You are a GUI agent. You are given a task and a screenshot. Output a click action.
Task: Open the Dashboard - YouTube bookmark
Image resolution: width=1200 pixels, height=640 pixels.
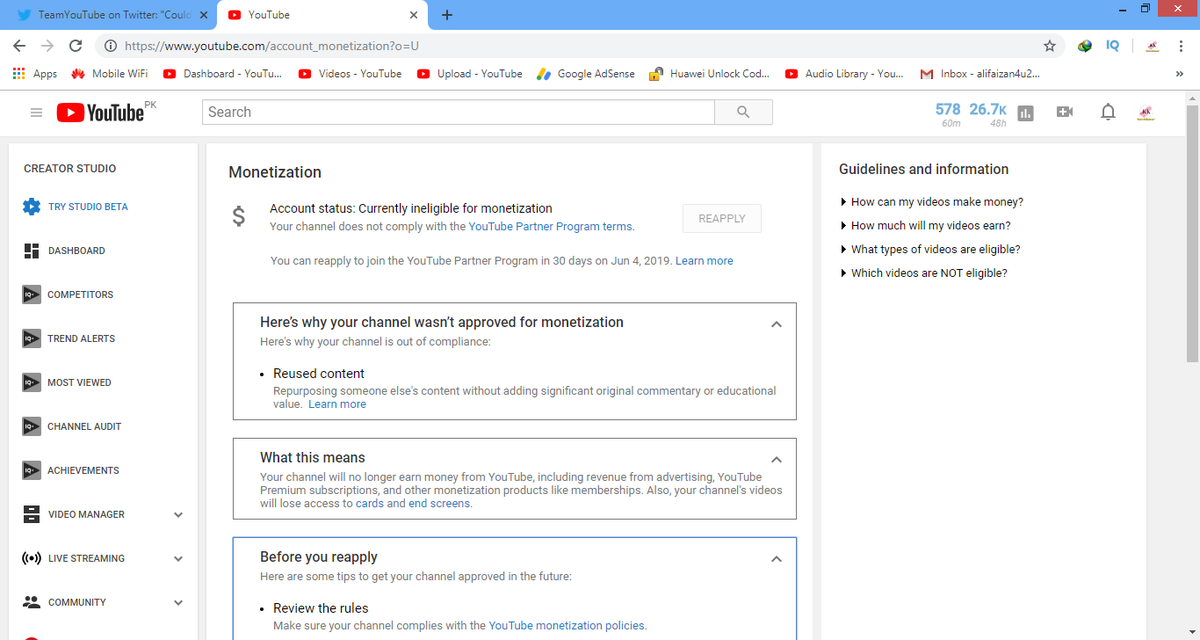coord(222,73)
